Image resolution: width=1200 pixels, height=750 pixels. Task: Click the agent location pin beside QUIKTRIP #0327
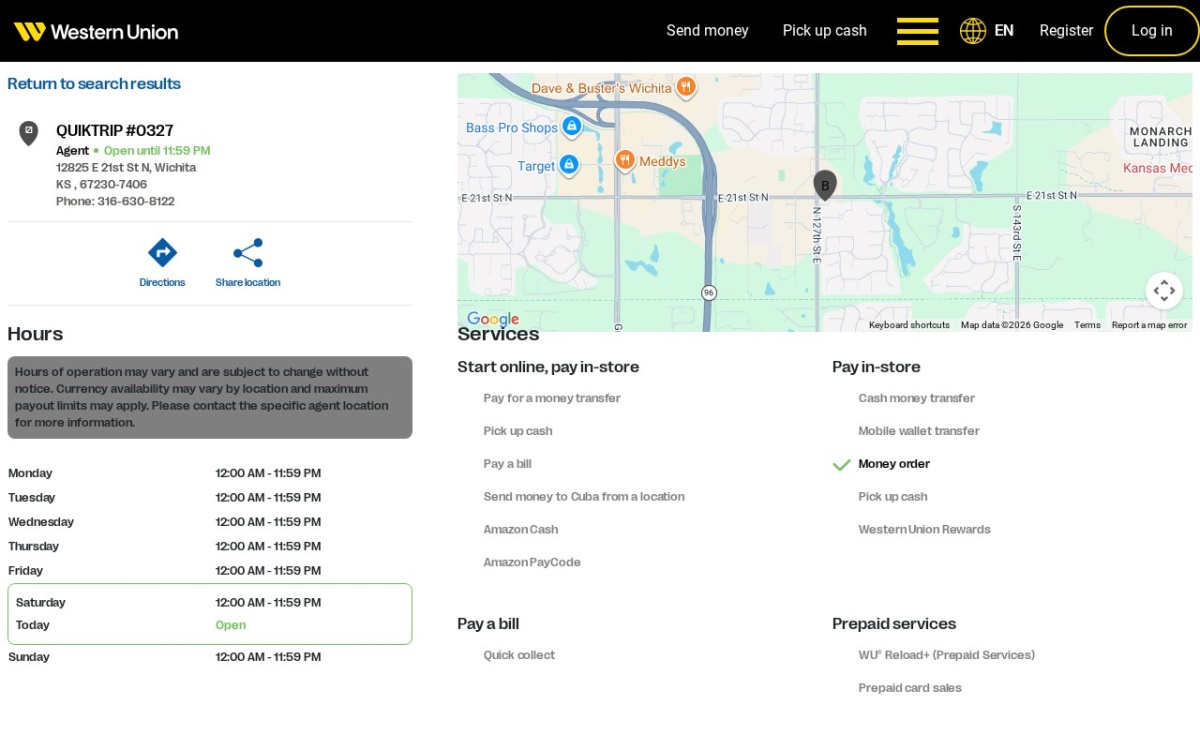coord(29,133)
